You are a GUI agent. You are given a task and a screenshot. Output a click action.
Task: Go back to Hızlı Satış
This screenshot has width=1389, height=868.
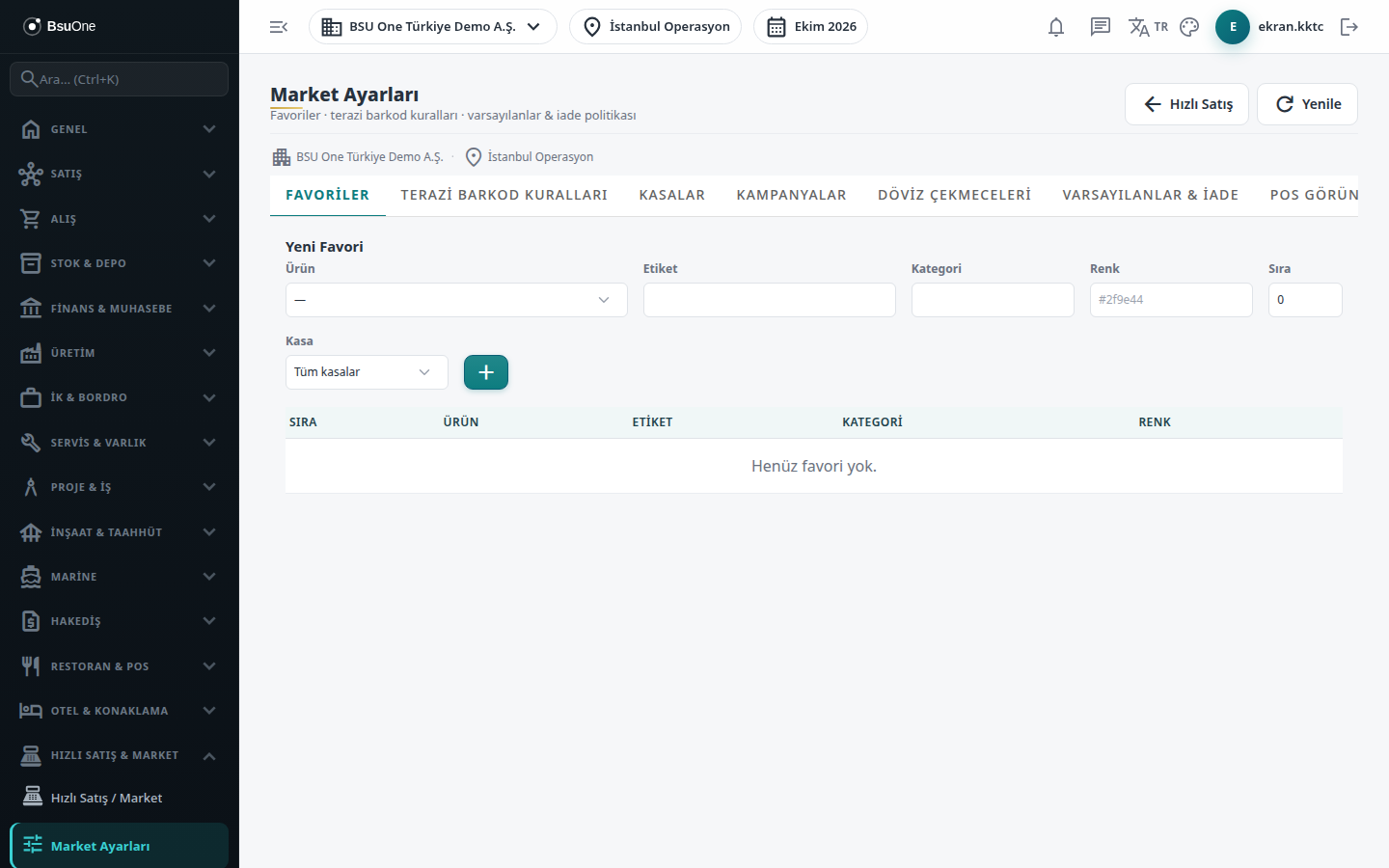[1187, 104]
